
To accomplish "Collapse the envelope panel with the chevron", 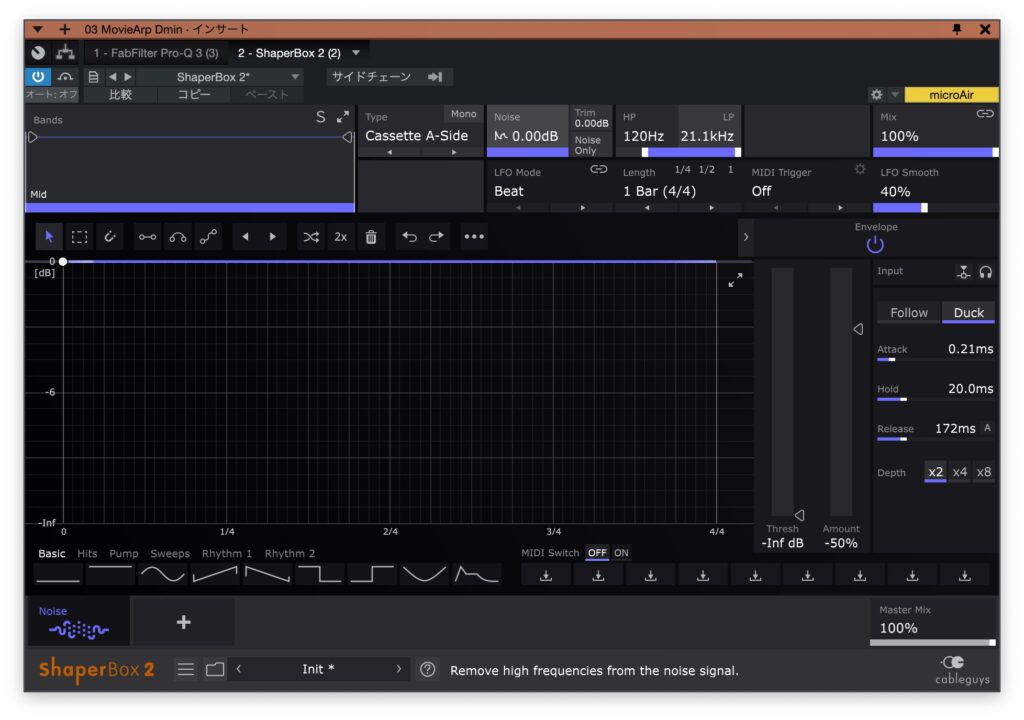I will [x=744, y=237].
